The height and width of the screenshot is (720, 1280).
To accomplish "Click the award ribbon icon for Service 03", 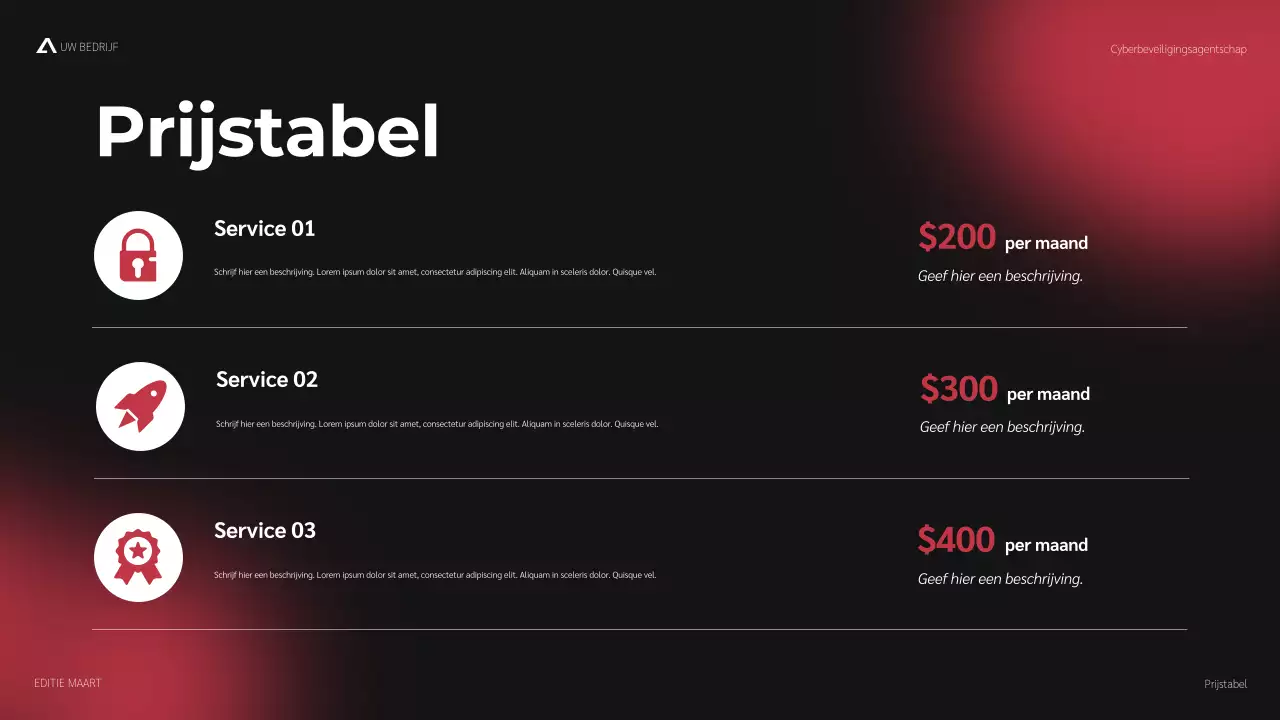I will tap(138, 557).
